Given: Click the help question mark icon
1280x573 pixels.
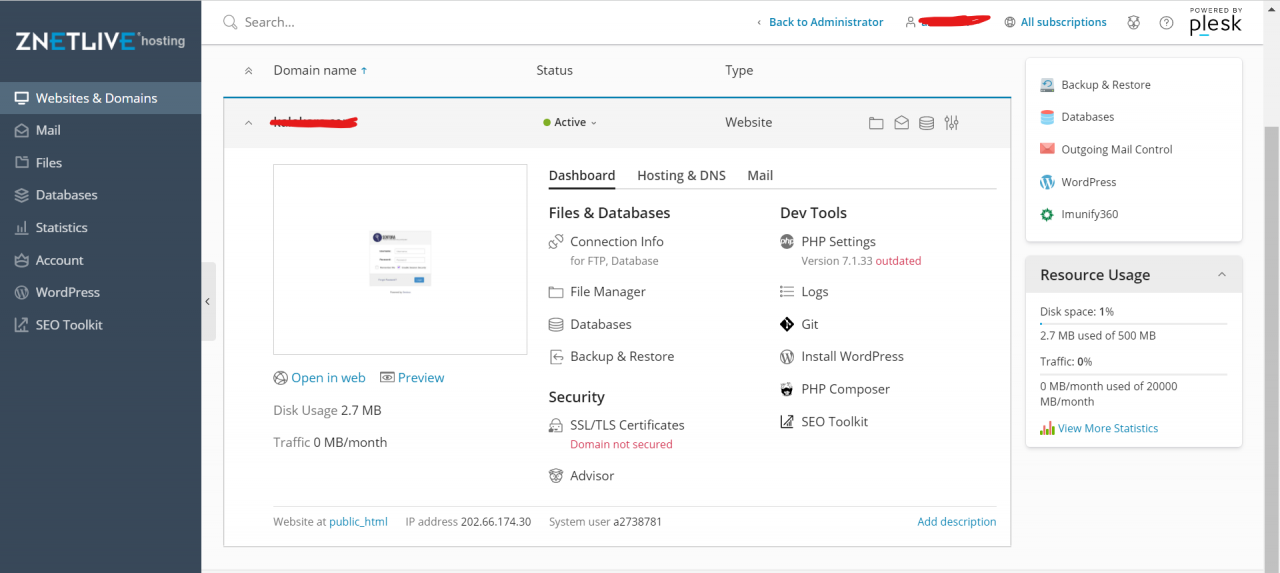Looking at the screenshot, I should [1166, 22].
